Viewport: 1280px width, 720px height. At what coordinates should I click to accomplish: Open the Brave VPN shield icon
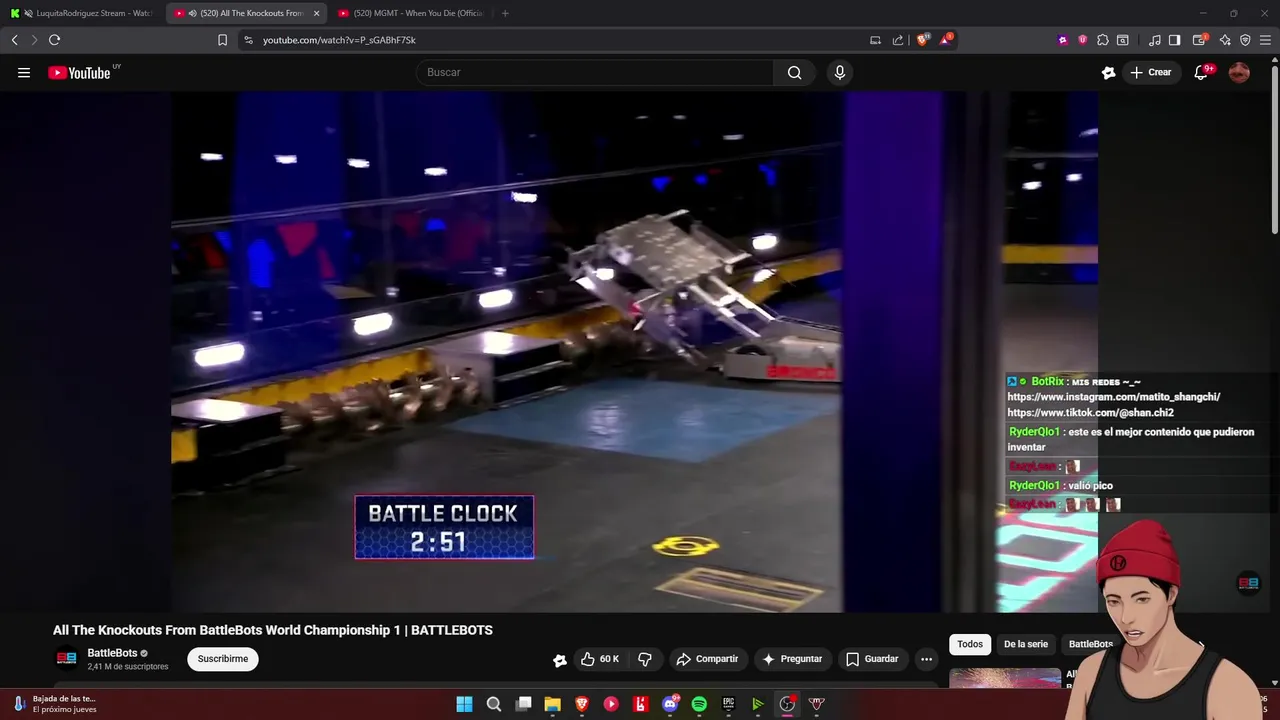click(1245, 40)
